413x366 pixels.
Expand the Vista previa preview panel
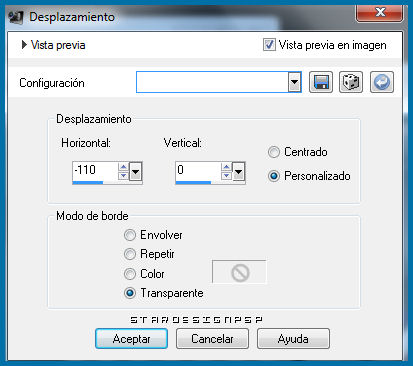point(24,45)
